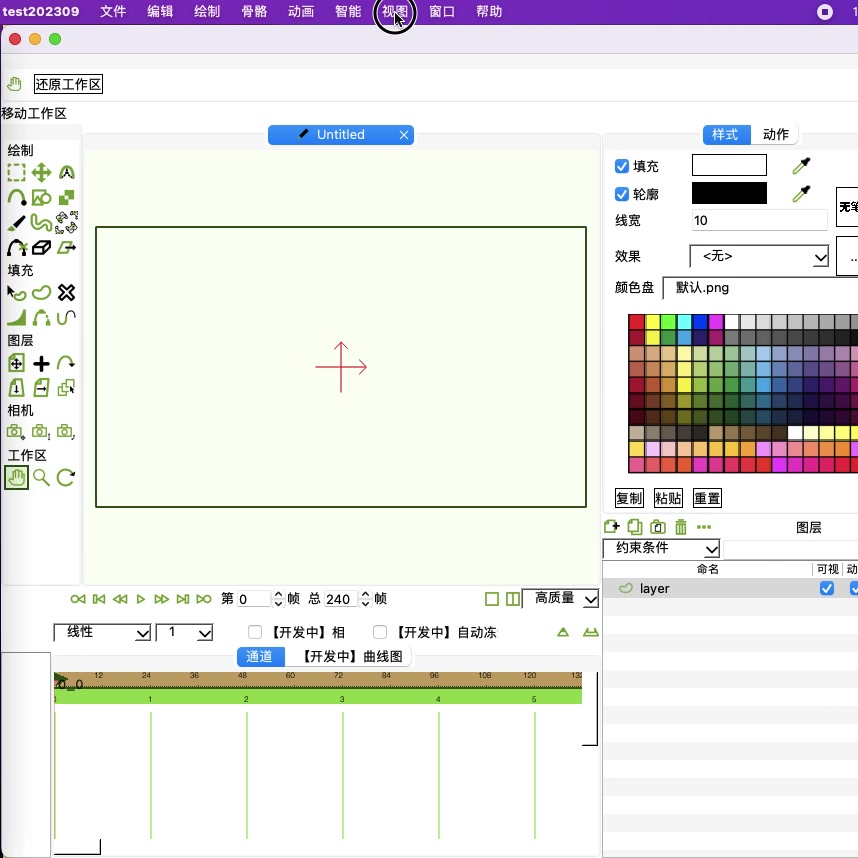This screenshot has height=858, width=858.
Task: Open the 视图 menu in menu bar
Action: pos(394,12)
